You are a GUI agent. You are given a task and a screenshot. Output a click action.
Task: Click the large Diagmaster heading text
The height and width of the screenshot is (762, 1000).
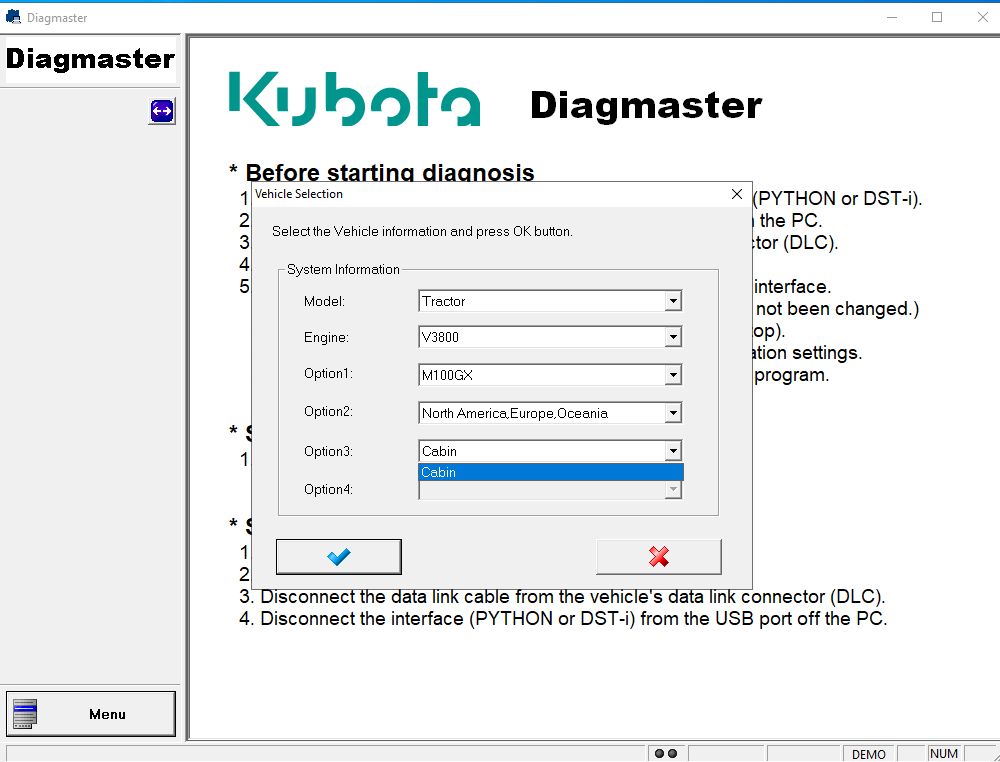click(646, 105)
